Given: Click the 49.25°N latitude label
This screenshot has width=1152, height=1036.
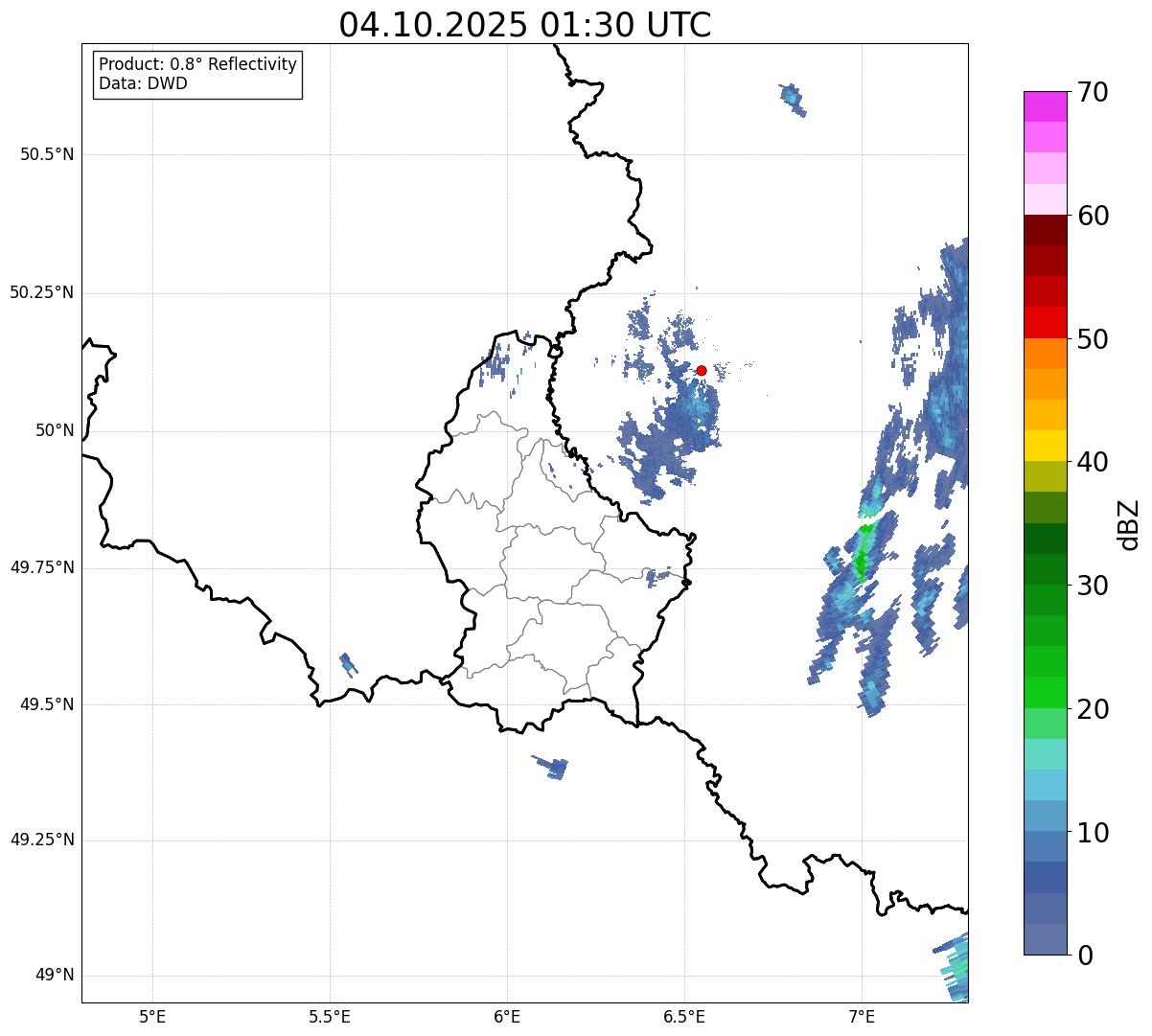Looking at the screenshot, I should 42,840.
